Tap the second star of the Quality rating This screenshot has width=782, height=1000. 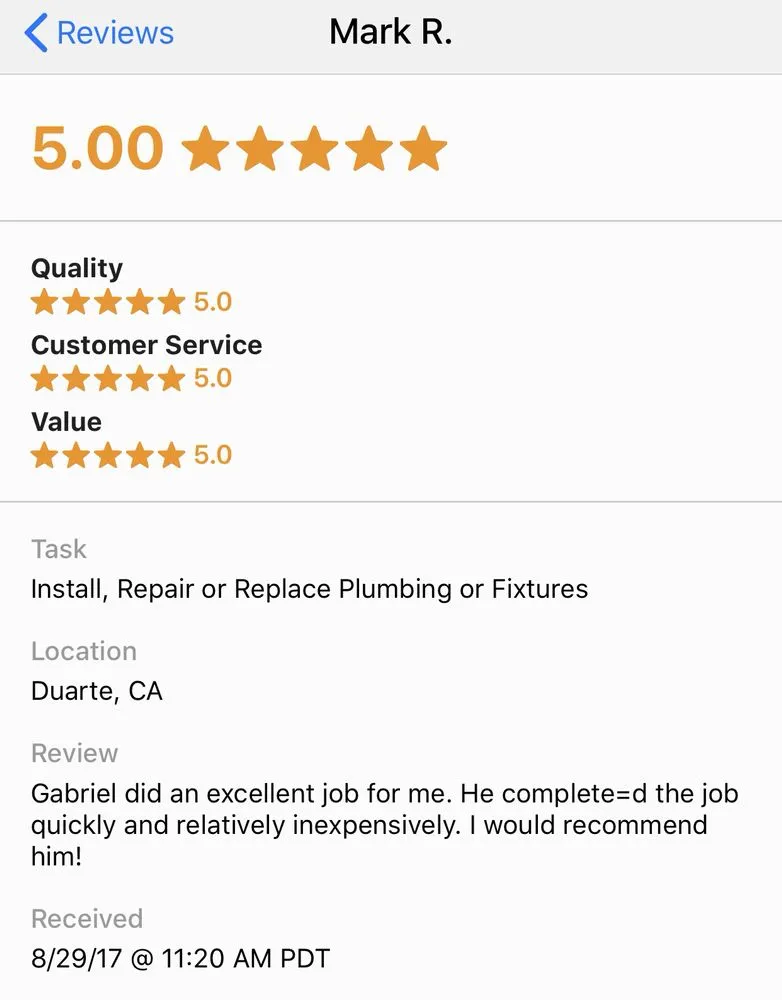click(77, 300)
